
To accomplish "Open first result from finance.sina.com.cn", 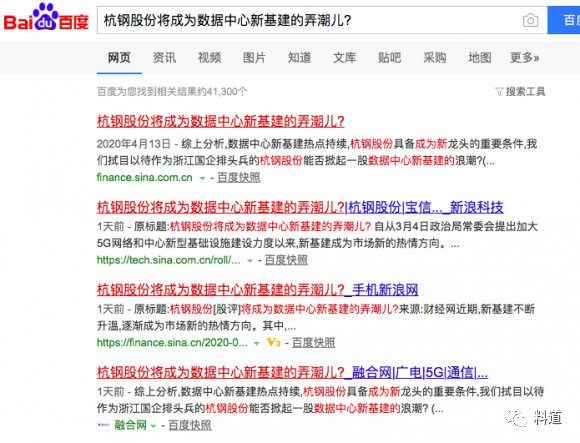I will (221, 121).
